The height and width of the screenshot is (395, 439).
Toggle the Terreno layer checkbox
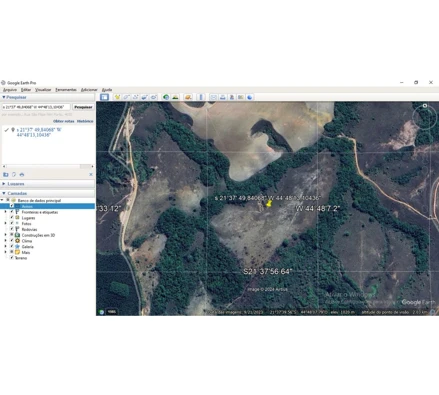click(x=12, y=258)
